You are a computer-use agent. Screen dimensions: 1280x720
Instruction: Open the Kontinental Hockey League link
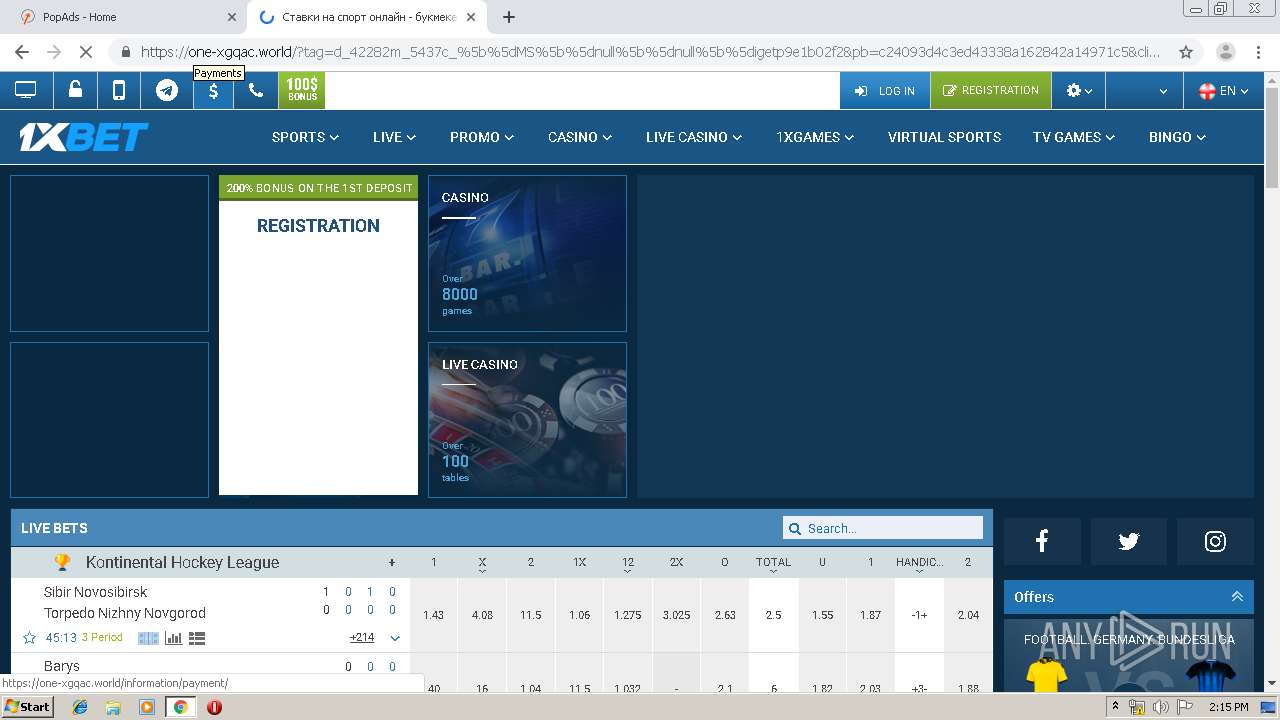click(x=182, y=562)
